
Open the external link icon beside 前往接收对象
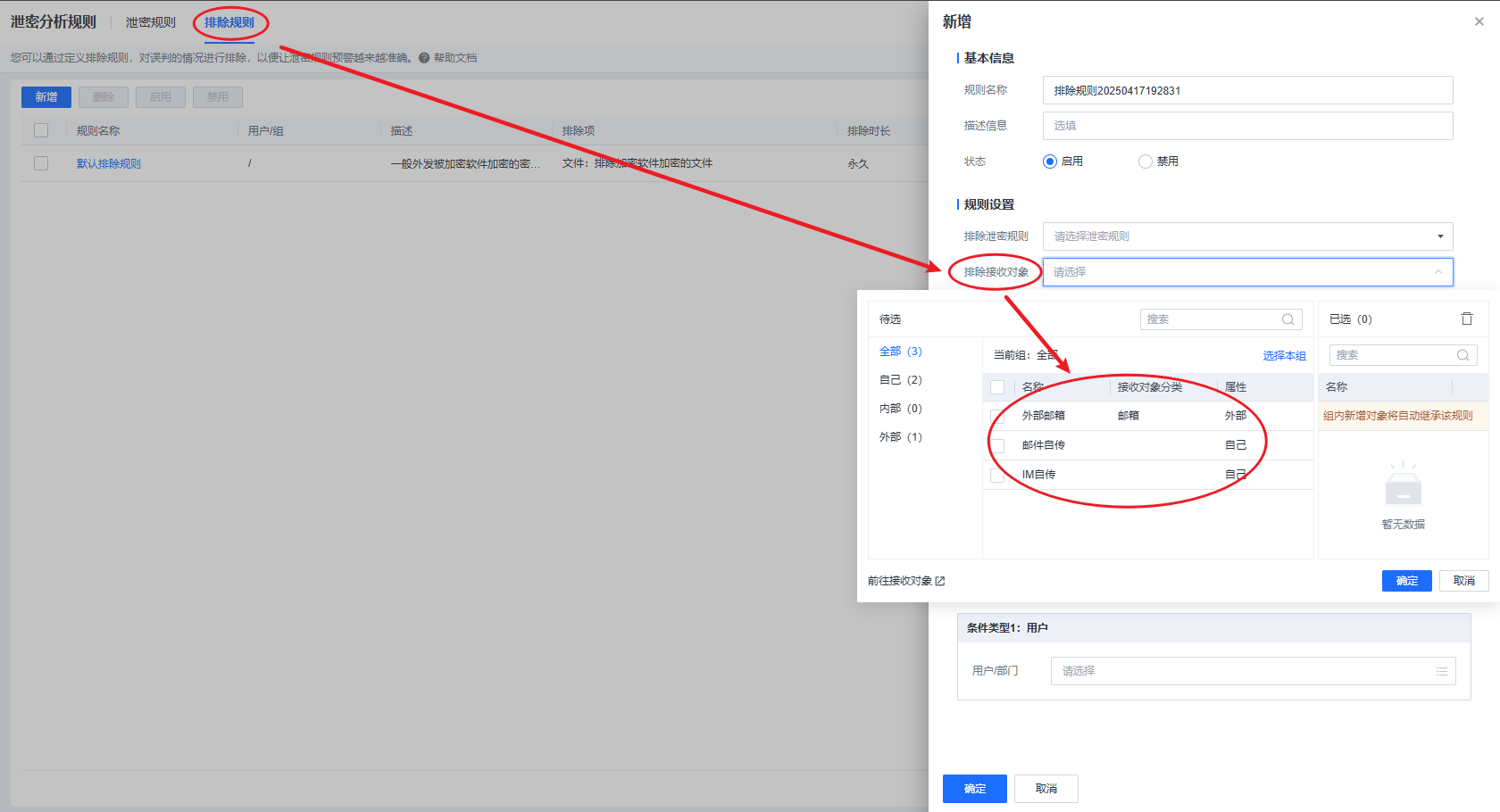click(x=939, y=581)
